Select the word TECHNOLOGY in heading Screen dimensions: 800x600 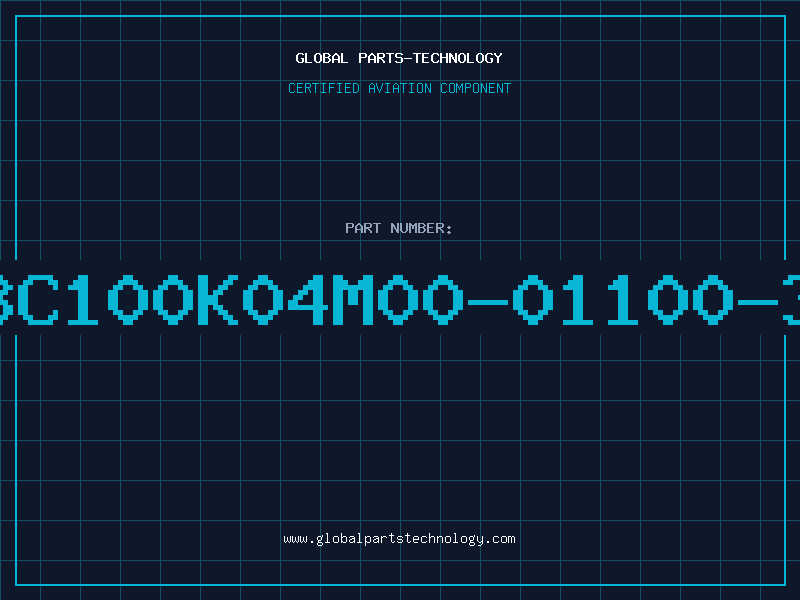458,58
